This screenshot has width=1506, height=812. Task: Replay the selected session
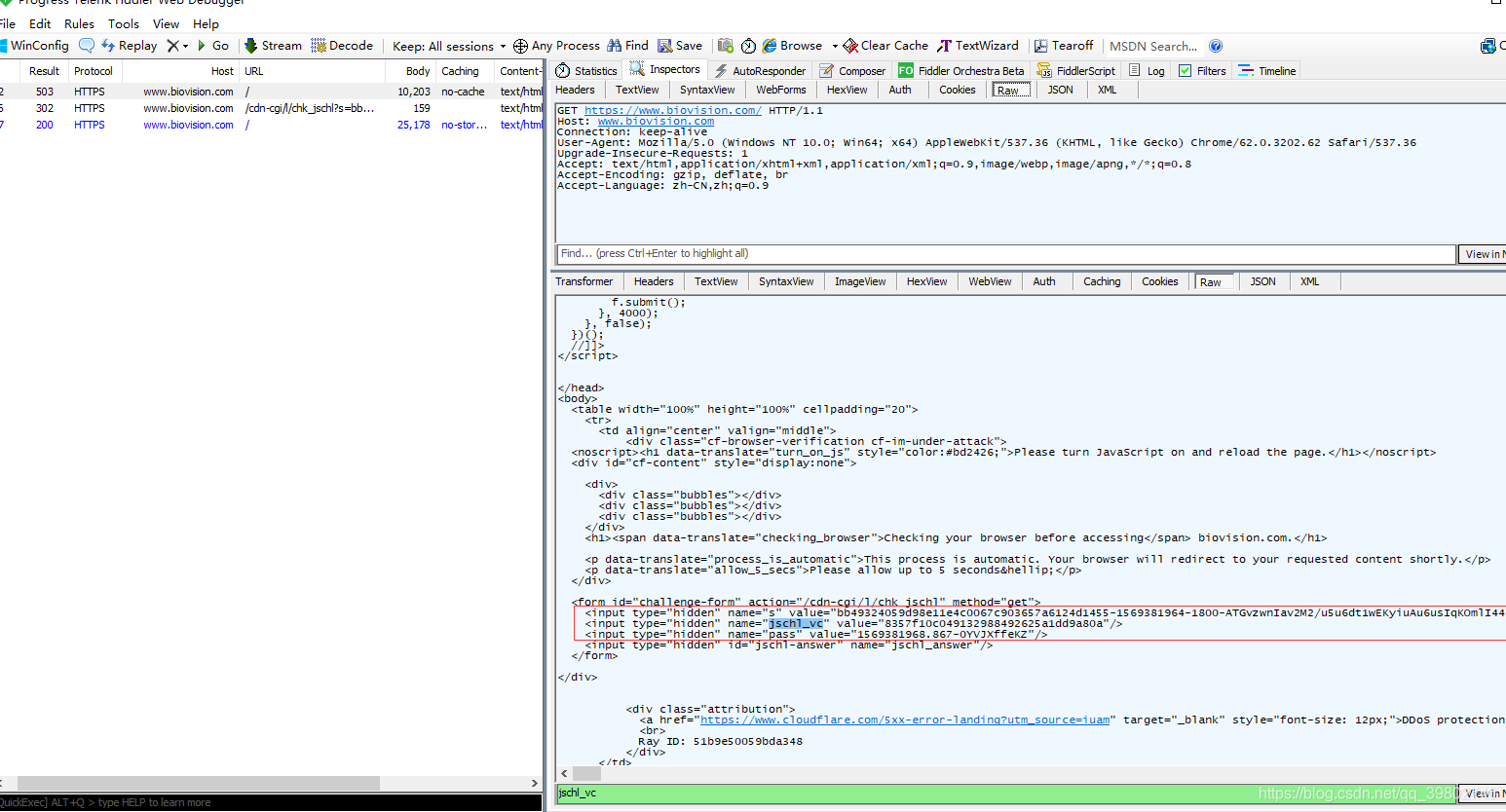(x=129, y=46)
